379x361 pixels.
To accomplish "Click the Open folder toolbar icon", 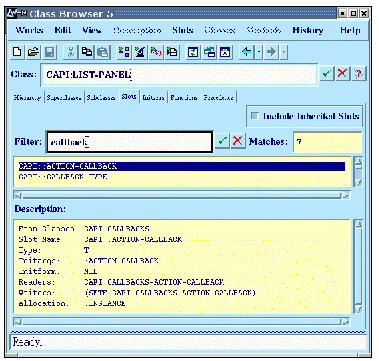I will [33, 52].
